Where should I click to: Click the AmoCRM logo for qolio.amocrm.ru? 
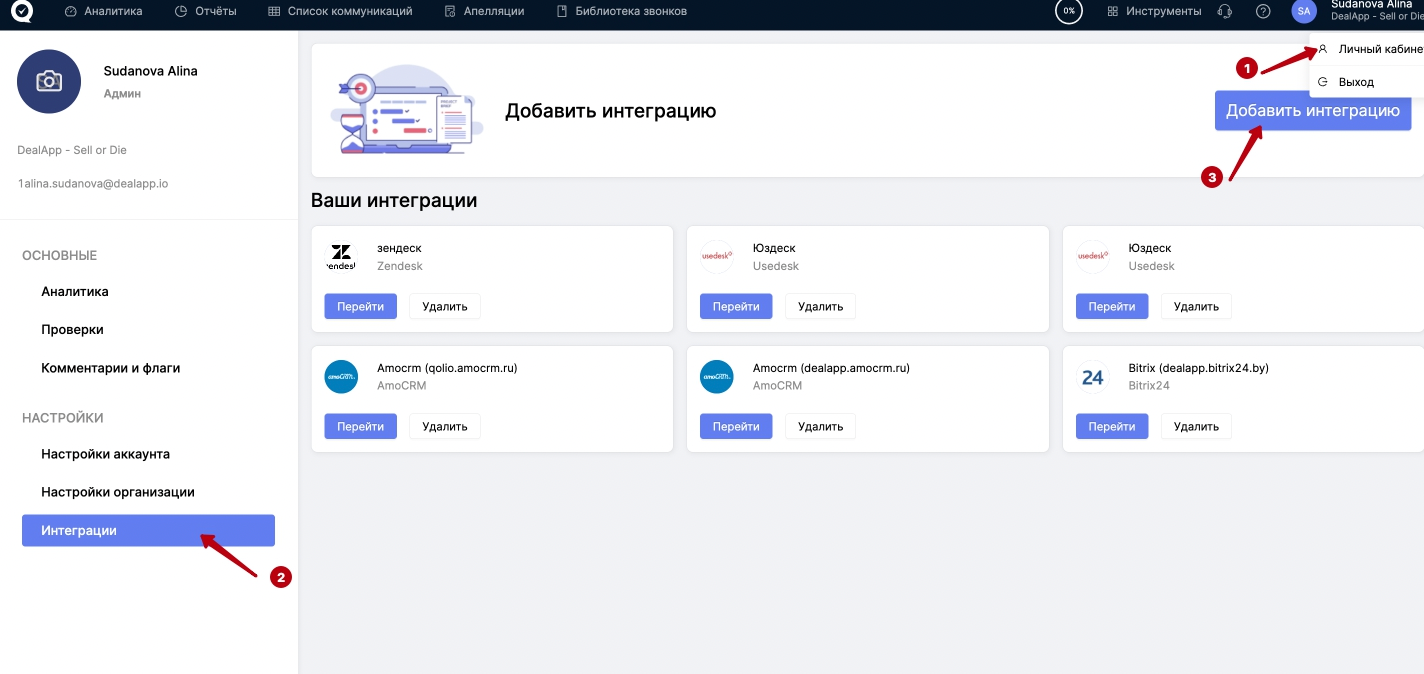click(x=341, y=377)
